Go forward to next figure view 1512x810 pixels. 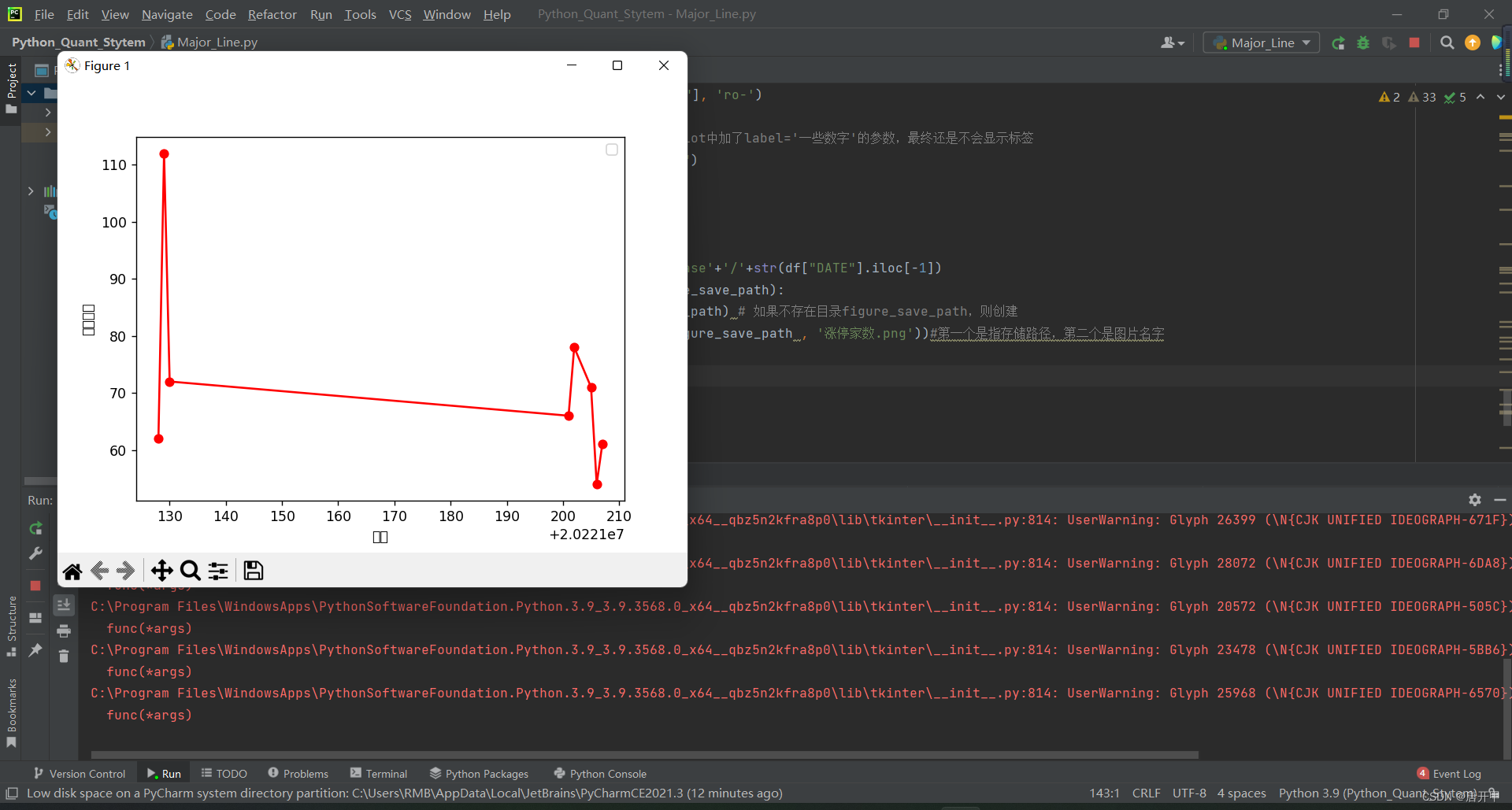126,571
